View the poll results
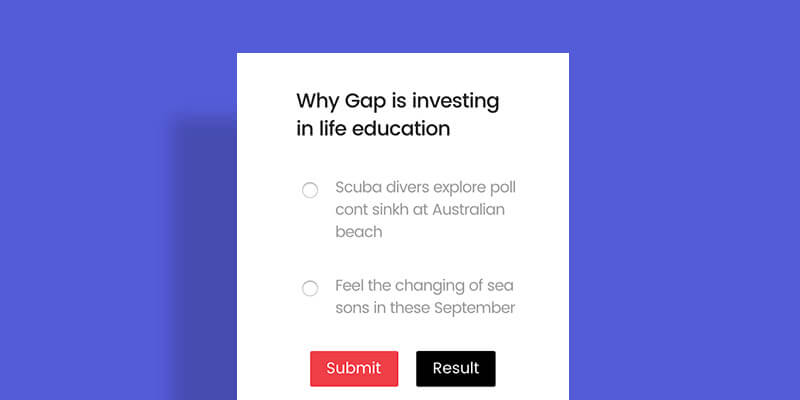Image resolution: width=800 pixels, height=400 pixels. pos(456,368)
